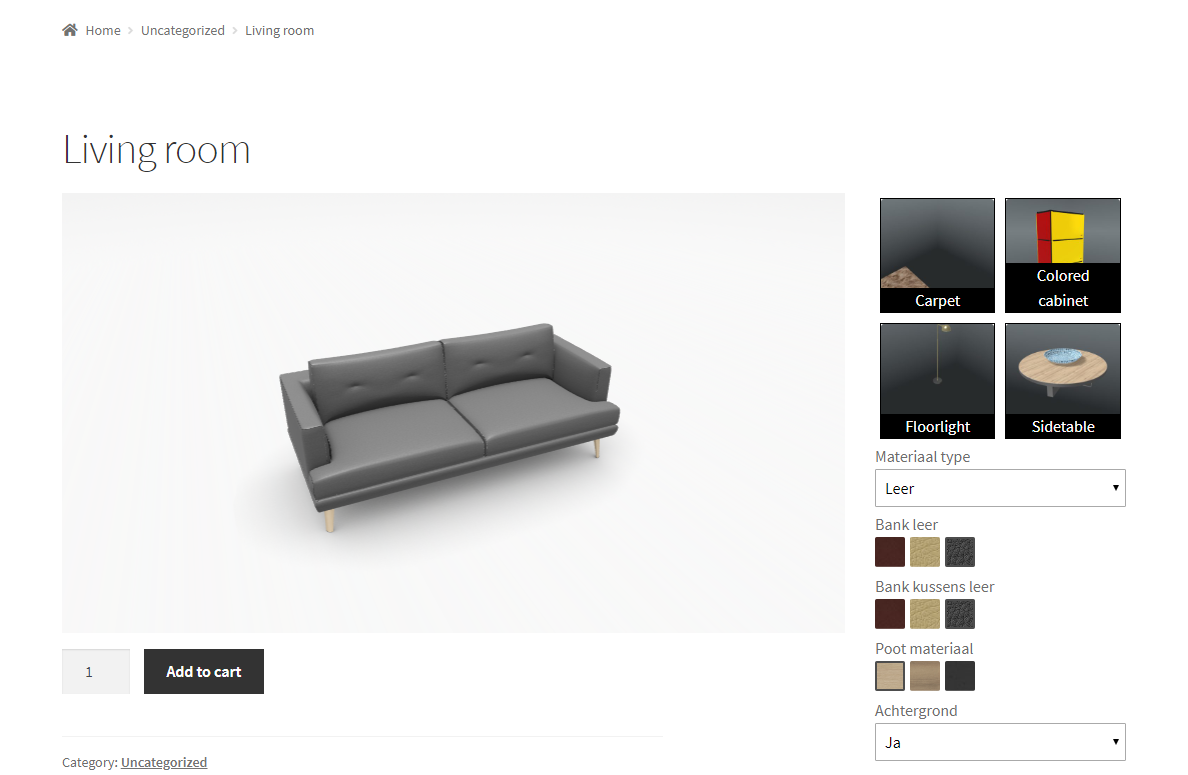Viewport: 1188px width, 775px height.
Task: Open the Uncategorized breadcrumb link
Action: point(183,30)
